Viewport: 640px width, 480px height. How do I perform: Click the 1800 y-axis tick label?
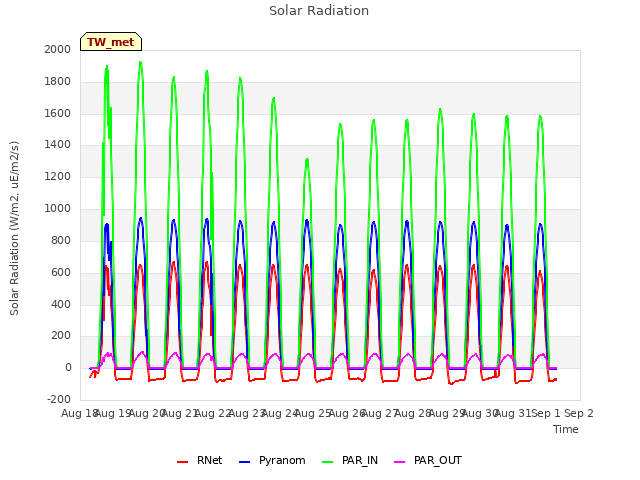coord(58,82)
